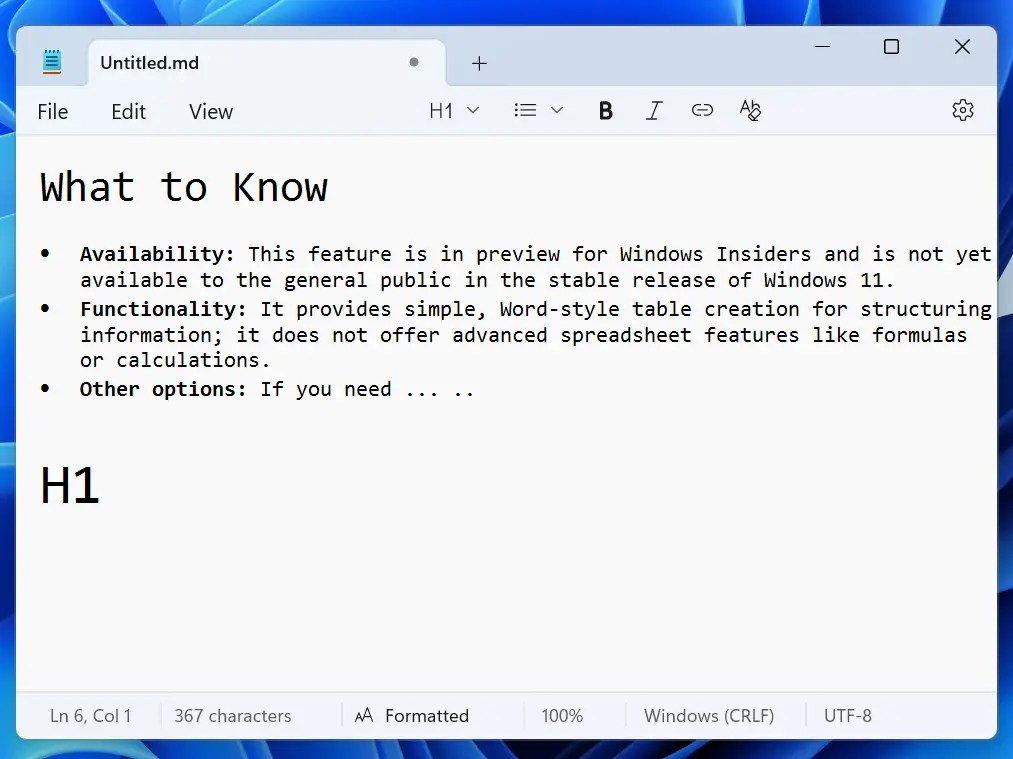This screenshot has height=759, width=1013.
Task: Close the Untitled.md tab via dot indicator
Action: 414,62
